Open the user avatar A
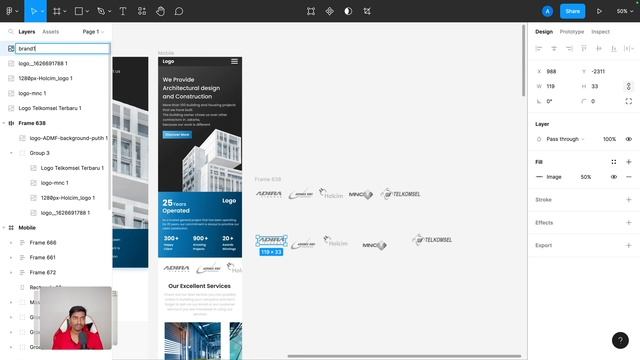Screen dimensions: 640x360 (x=547, y=11)
